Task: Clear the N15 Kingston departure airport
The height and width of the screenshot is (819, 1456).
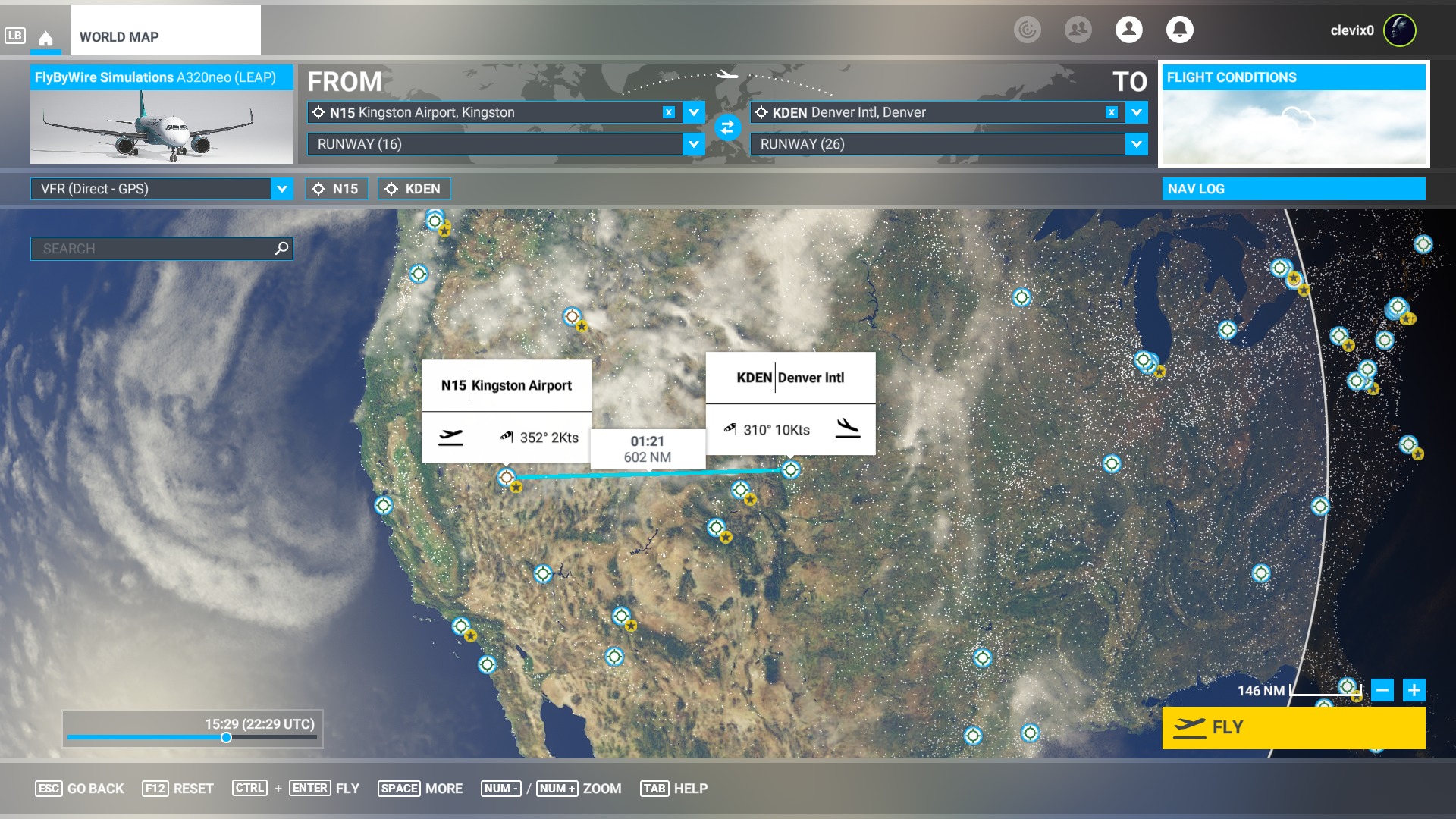Action: pos(668,112)
